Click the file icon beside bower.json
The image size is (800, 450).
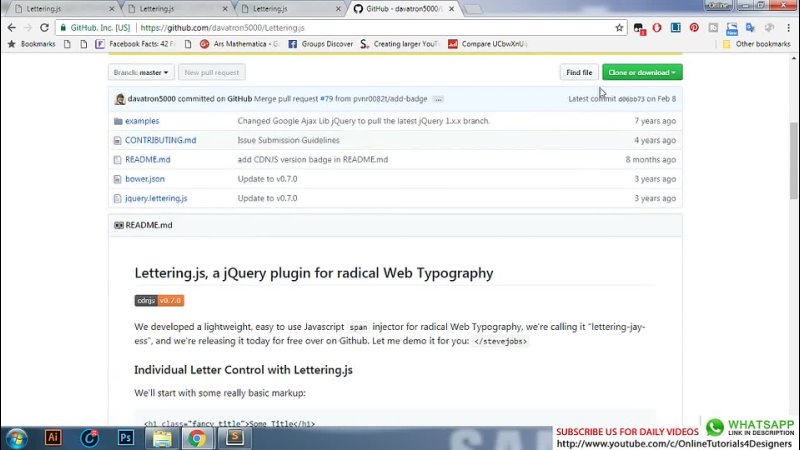(117, 179)
